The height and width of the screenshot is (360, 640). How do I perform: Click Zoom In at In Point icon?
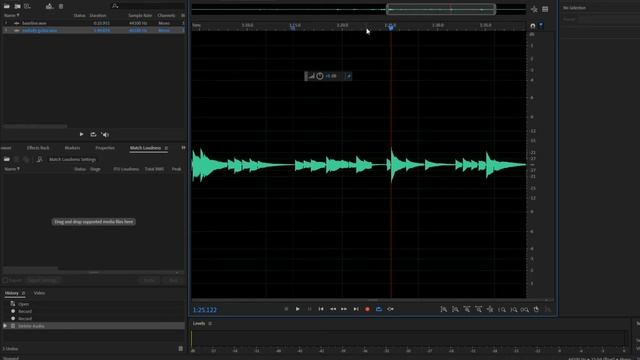(502, 309)
